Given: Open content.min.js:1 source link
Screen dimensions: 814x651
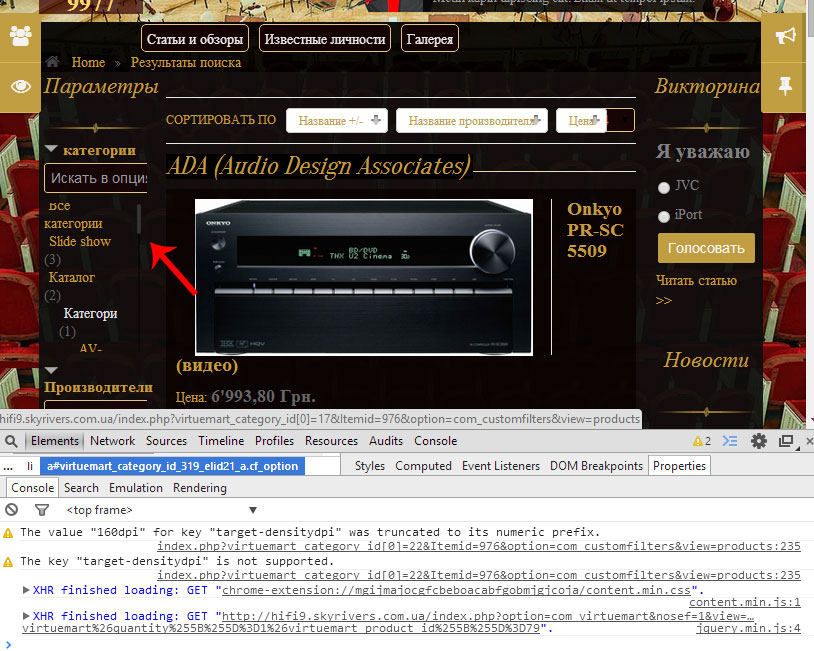Looking at the screenshot, I should pyautogui.click(x=745, y=602).
